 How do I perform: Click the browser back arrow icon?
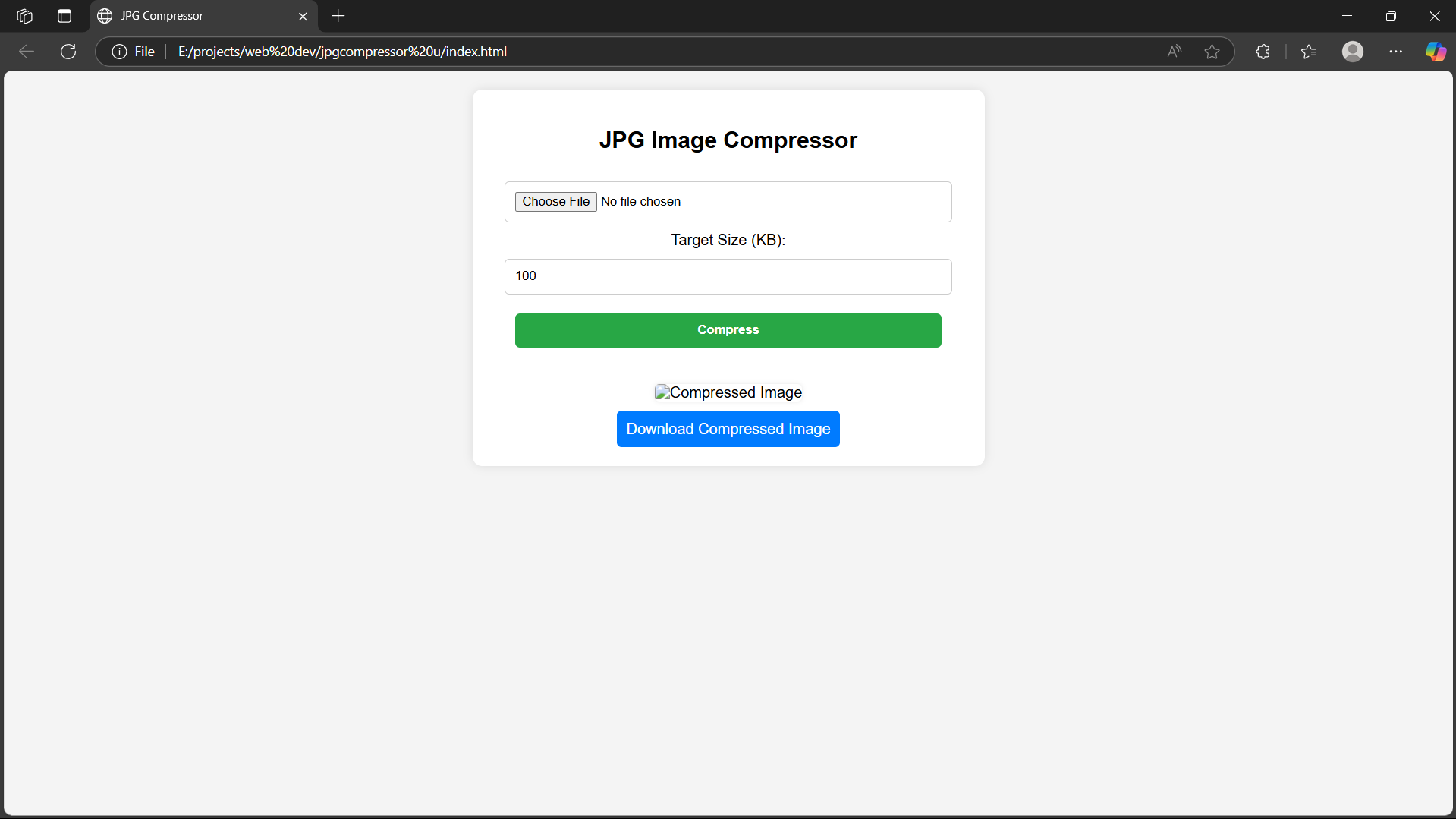[x=27, y=52]
